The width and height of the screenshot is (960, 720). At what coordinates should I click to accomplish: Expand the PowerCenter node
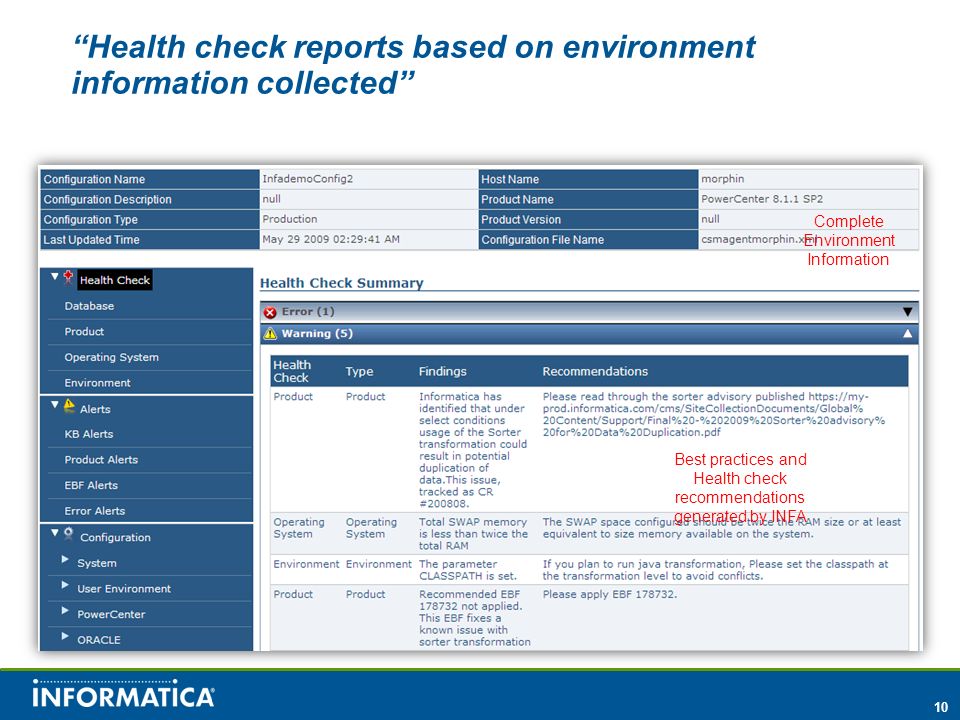click(65, 611)
